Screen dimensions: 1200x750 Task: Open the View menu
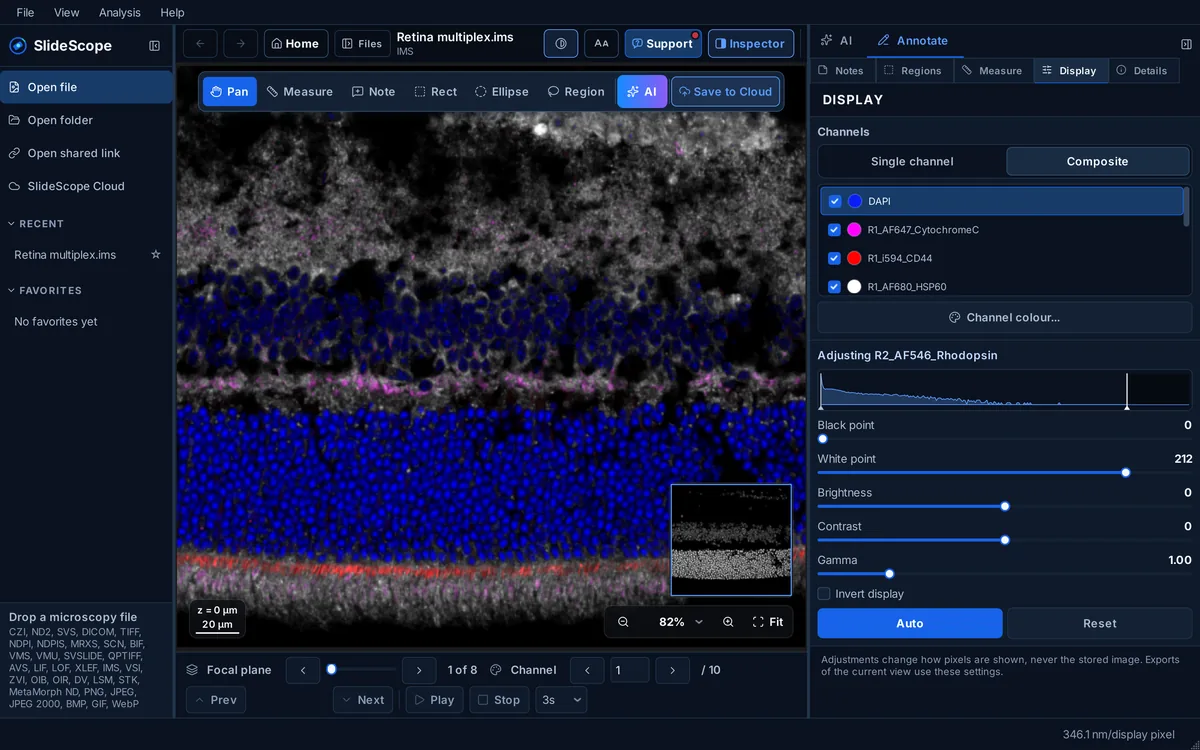pyautogui.click(x=67, y=12)
